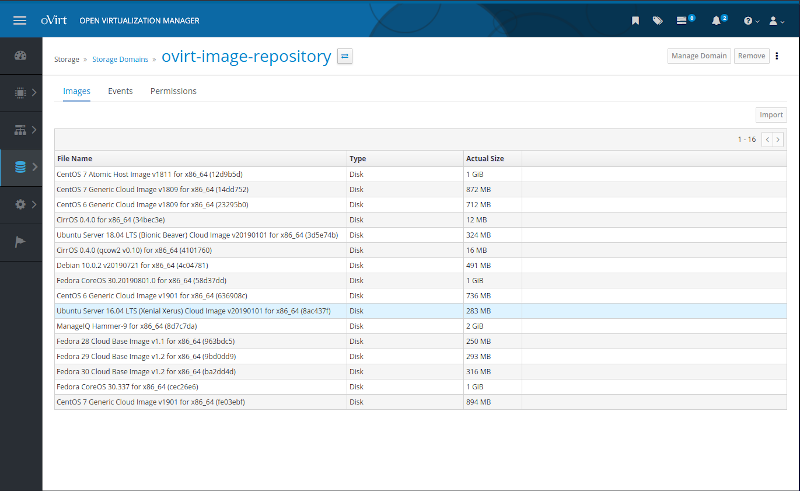Click the Storage Domains breadcrumb link
Image resolution: width=800 pixels, height=491 pixels.
click(120, 59)
